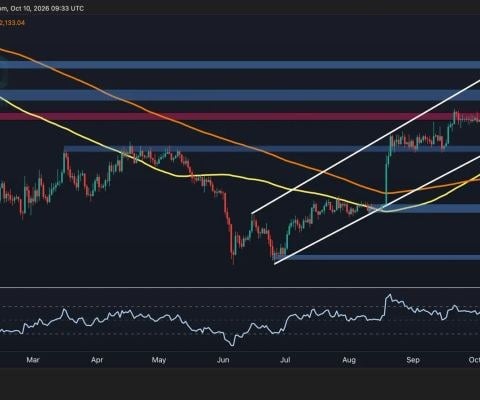Click the 'Mar' label on the time axis
The height and width of the screenshot is (400, 480).
coord(33,360)
